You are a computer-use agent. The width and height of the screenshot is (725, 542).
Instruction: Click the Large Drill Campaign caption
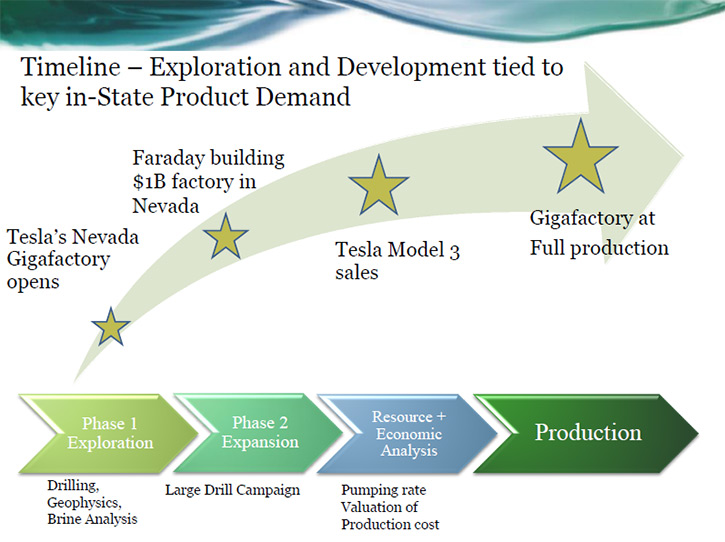pos(233,490)
